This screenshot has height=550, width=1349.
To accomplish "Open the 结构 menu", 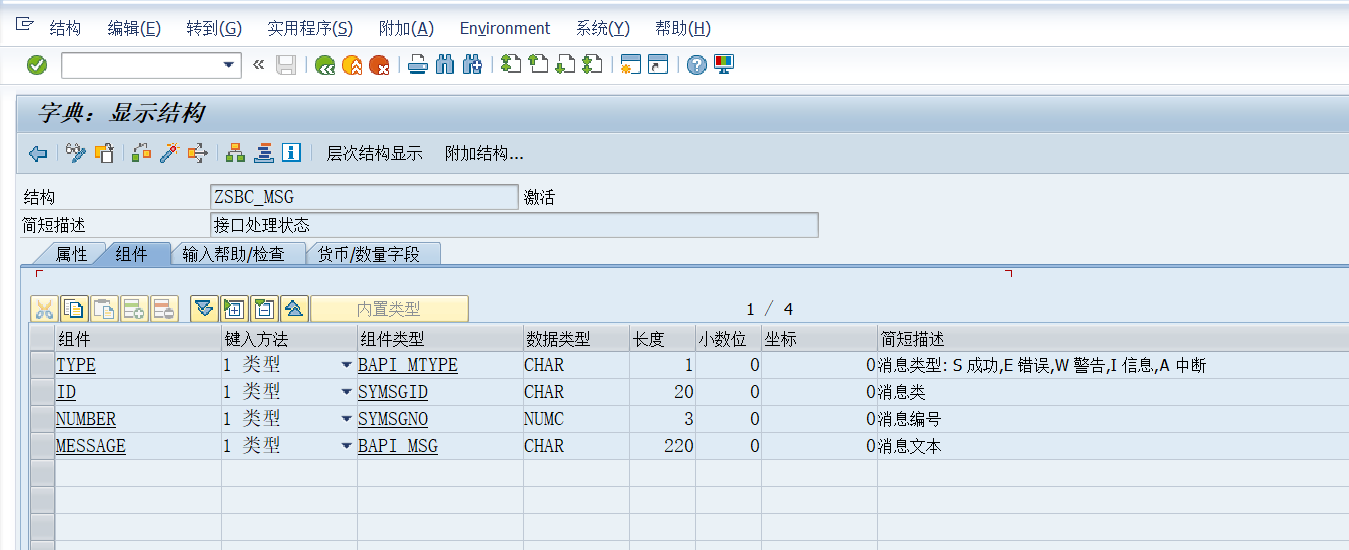I will pyautogui.click(x=65, y=28).
